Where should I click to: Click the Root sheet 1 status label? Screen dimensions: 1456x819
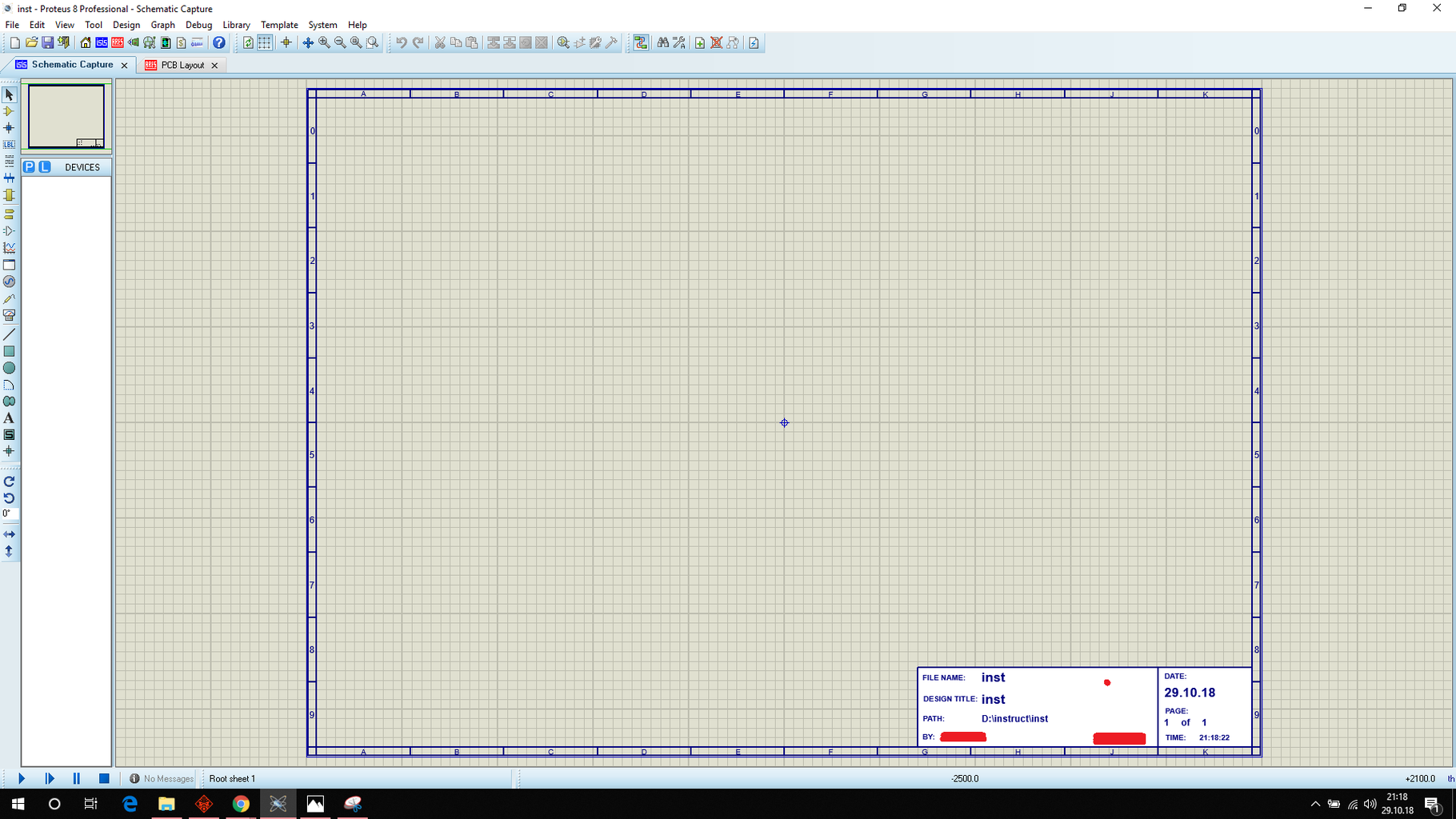[x=232, y=778]
